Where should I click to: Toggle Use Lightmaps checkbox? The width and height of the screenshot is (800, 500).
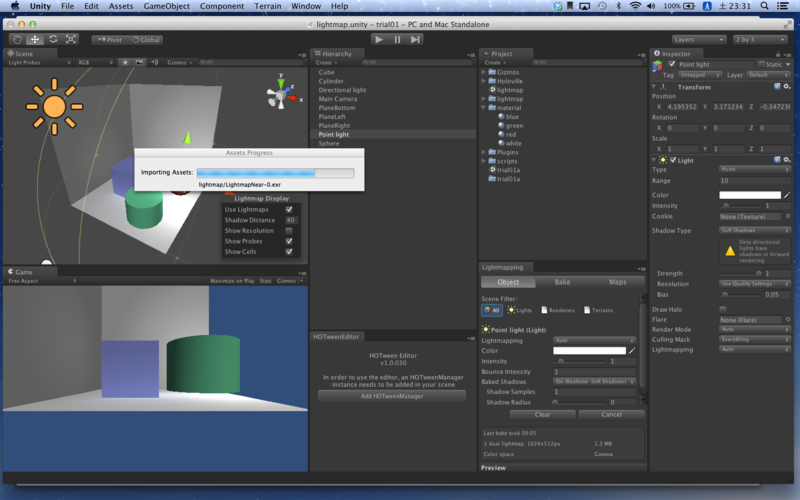[x=289, y=209]
